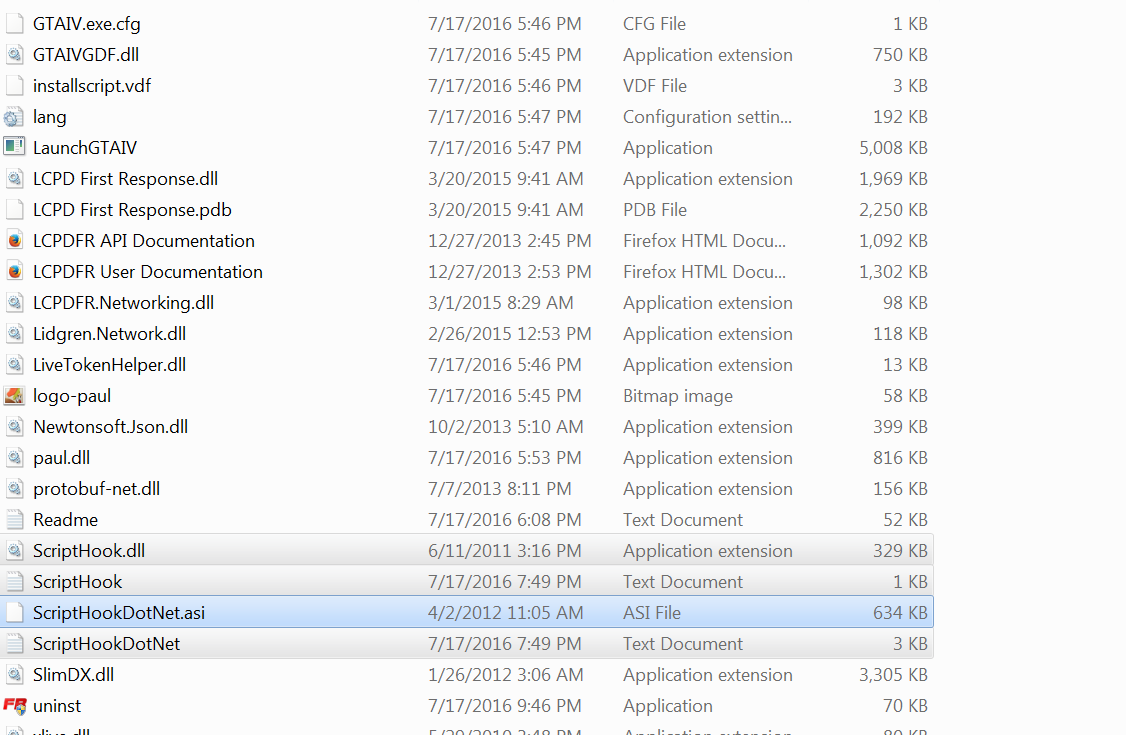Select the file name paul.dll
Screen dimensions: 1126x735
click(62, 458)
